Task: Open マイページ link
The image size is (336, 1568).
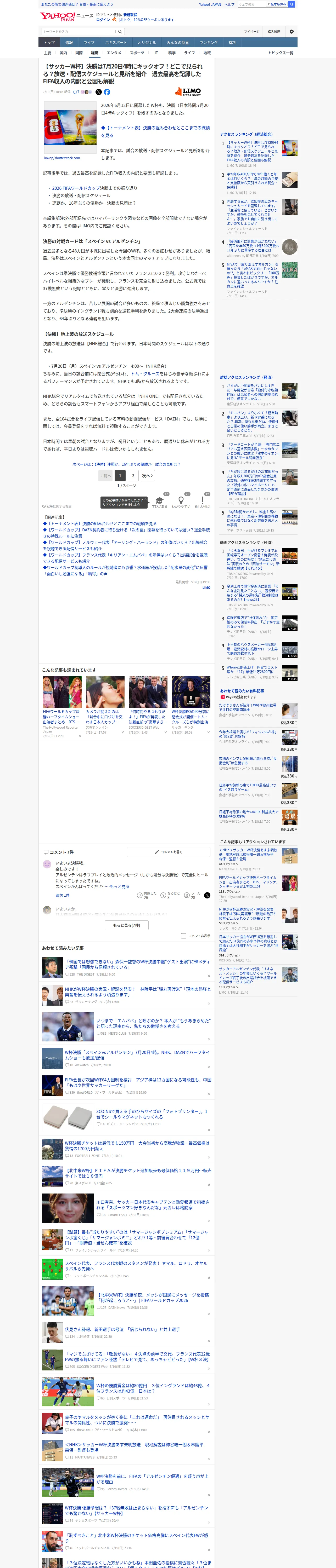Action: (251, 32)
